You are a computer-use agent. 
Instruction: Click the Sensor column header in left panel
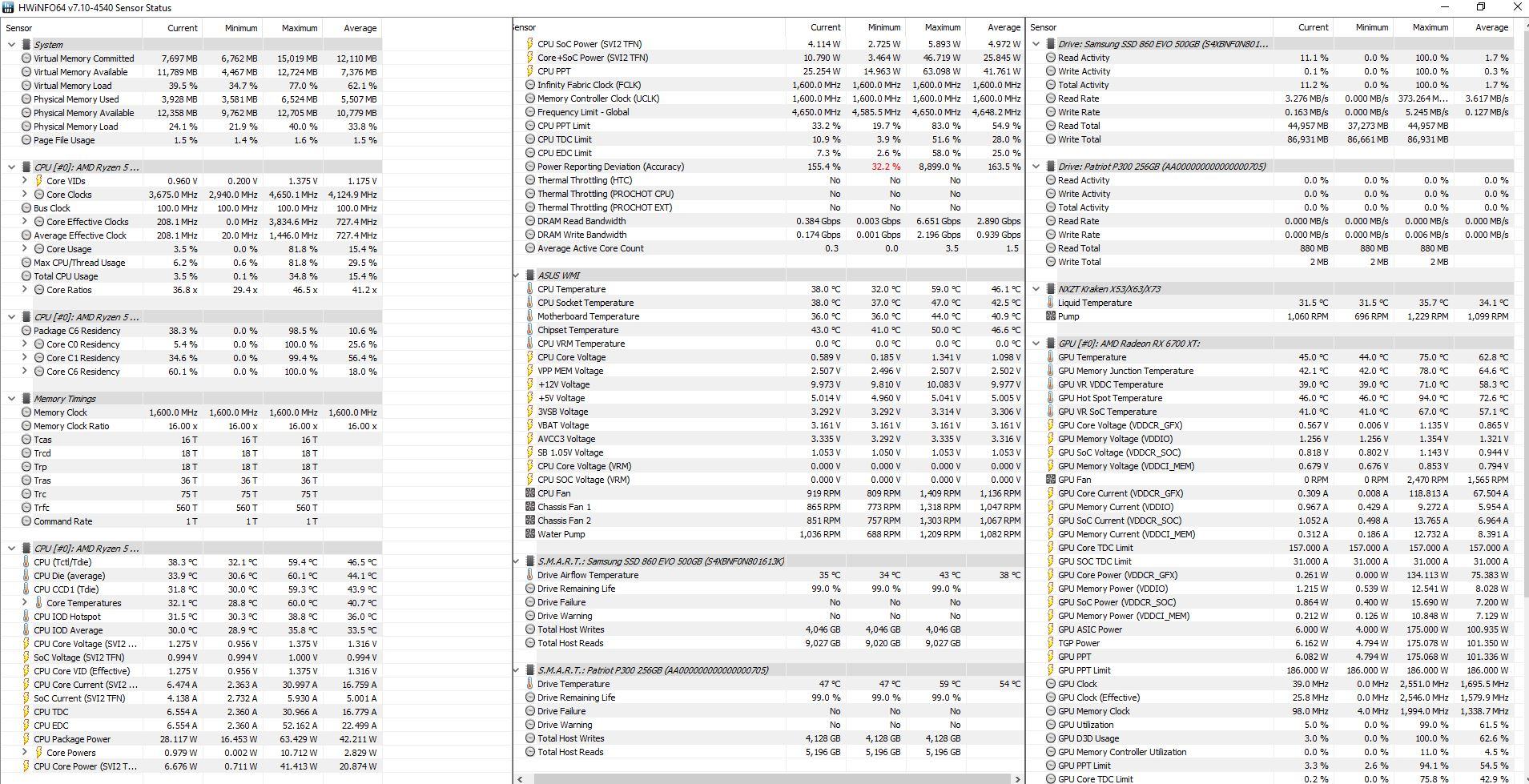[71, 28]
